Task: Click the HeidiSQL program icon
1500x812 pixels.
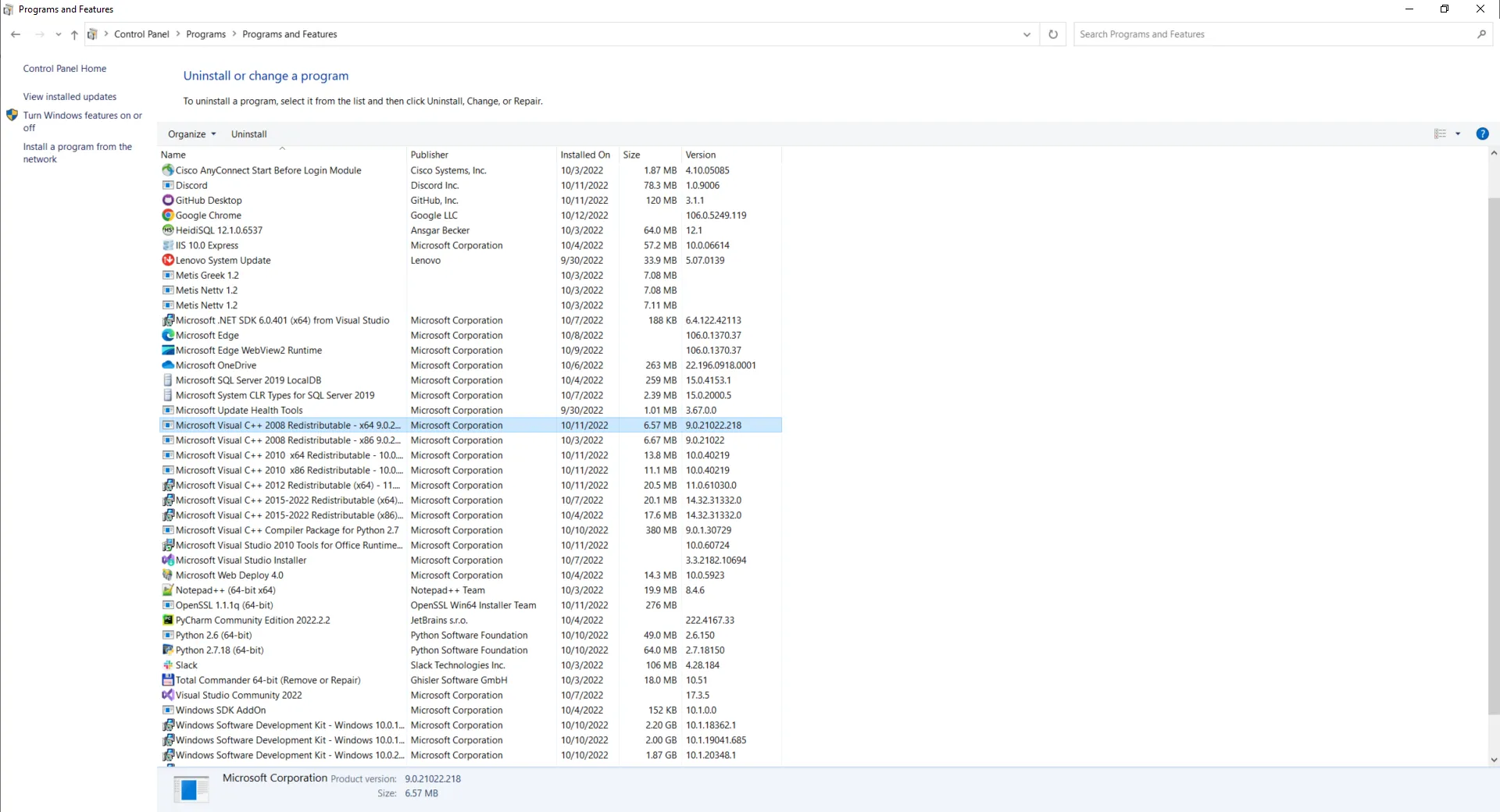Action: pos(167,230)
